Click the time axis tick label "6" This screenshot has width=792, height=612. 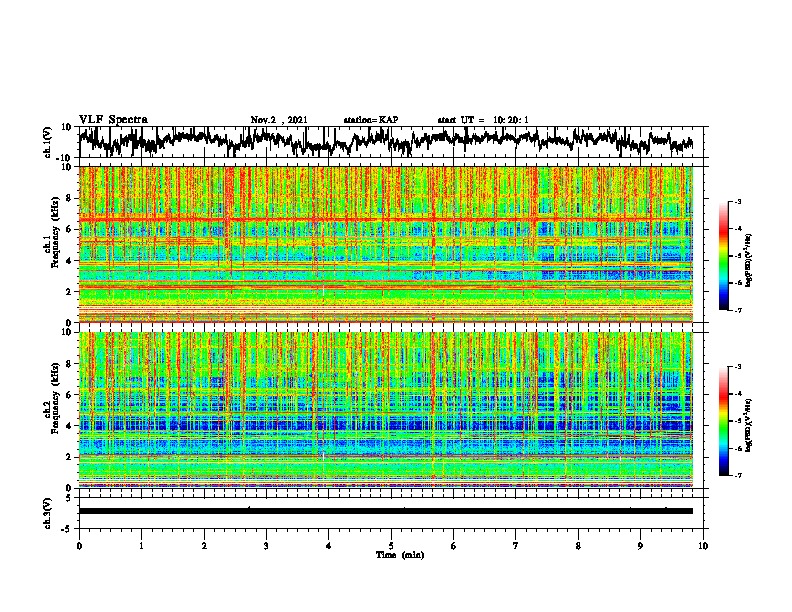[x=453, y=546]
